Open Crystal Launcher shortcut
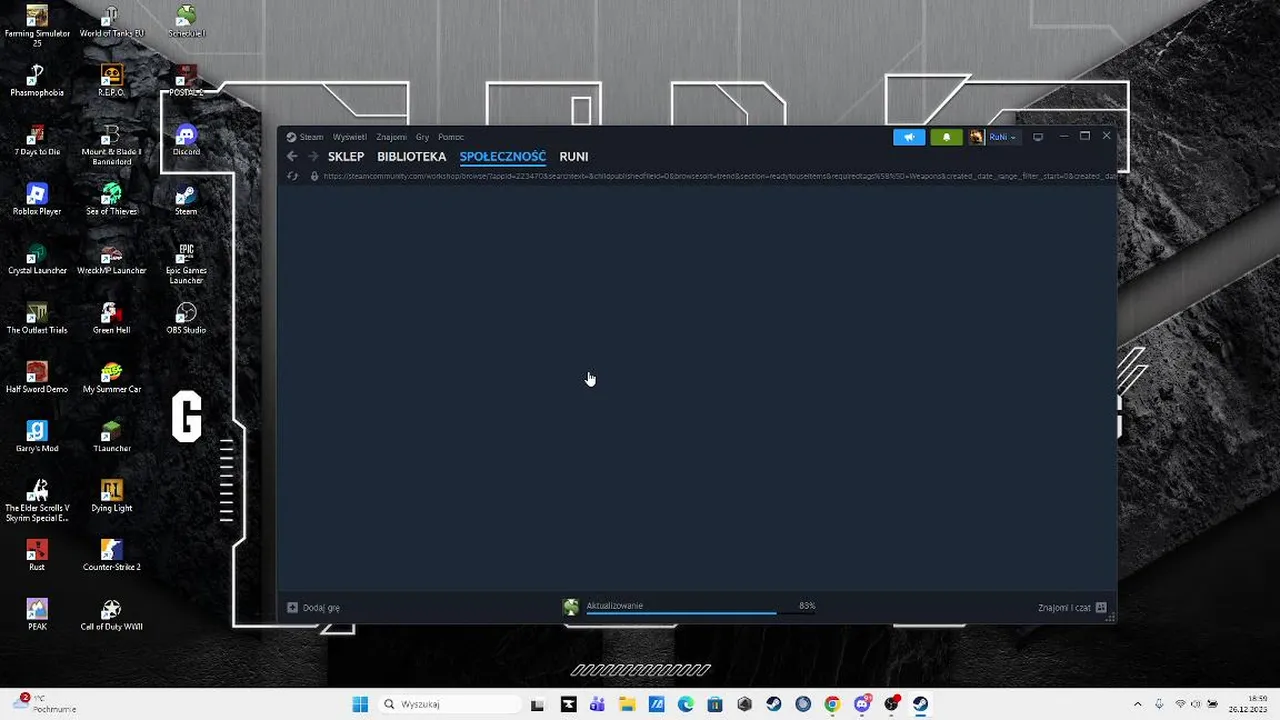Viewport: 1280px width, 720px height. coord(37,258)
